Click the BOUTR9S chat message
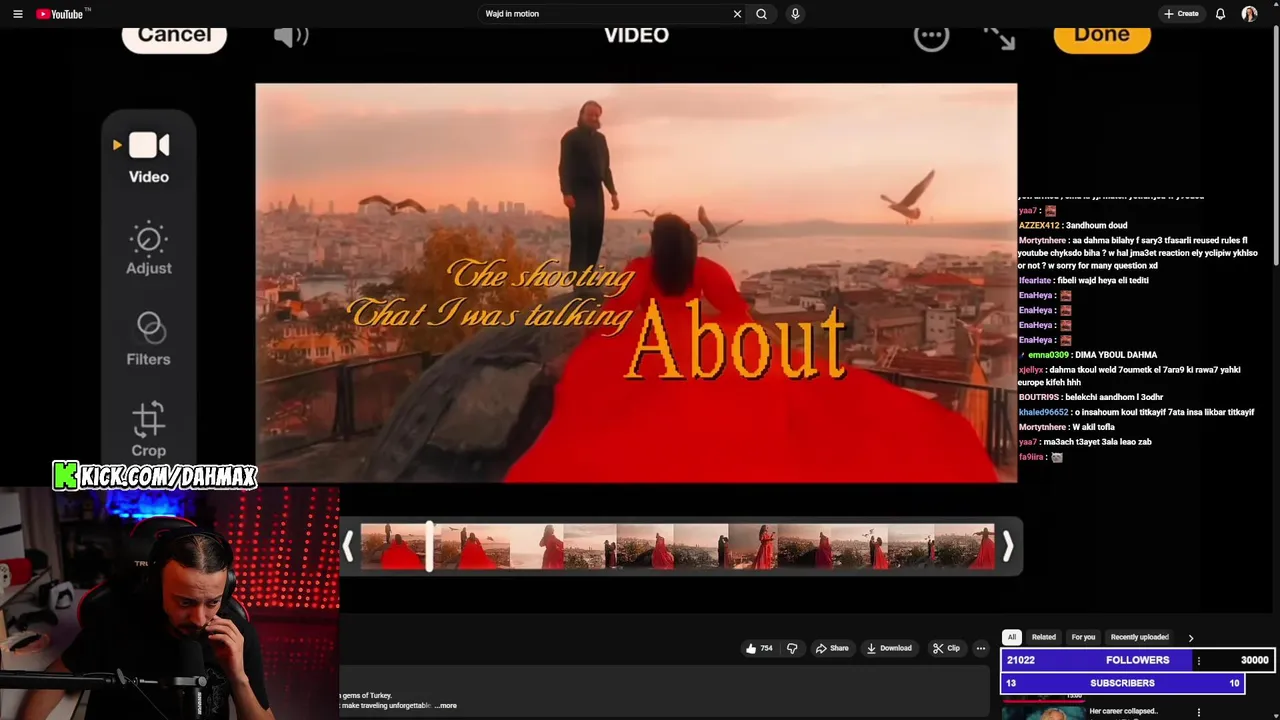1280x720 pixels. point(1090,397)
